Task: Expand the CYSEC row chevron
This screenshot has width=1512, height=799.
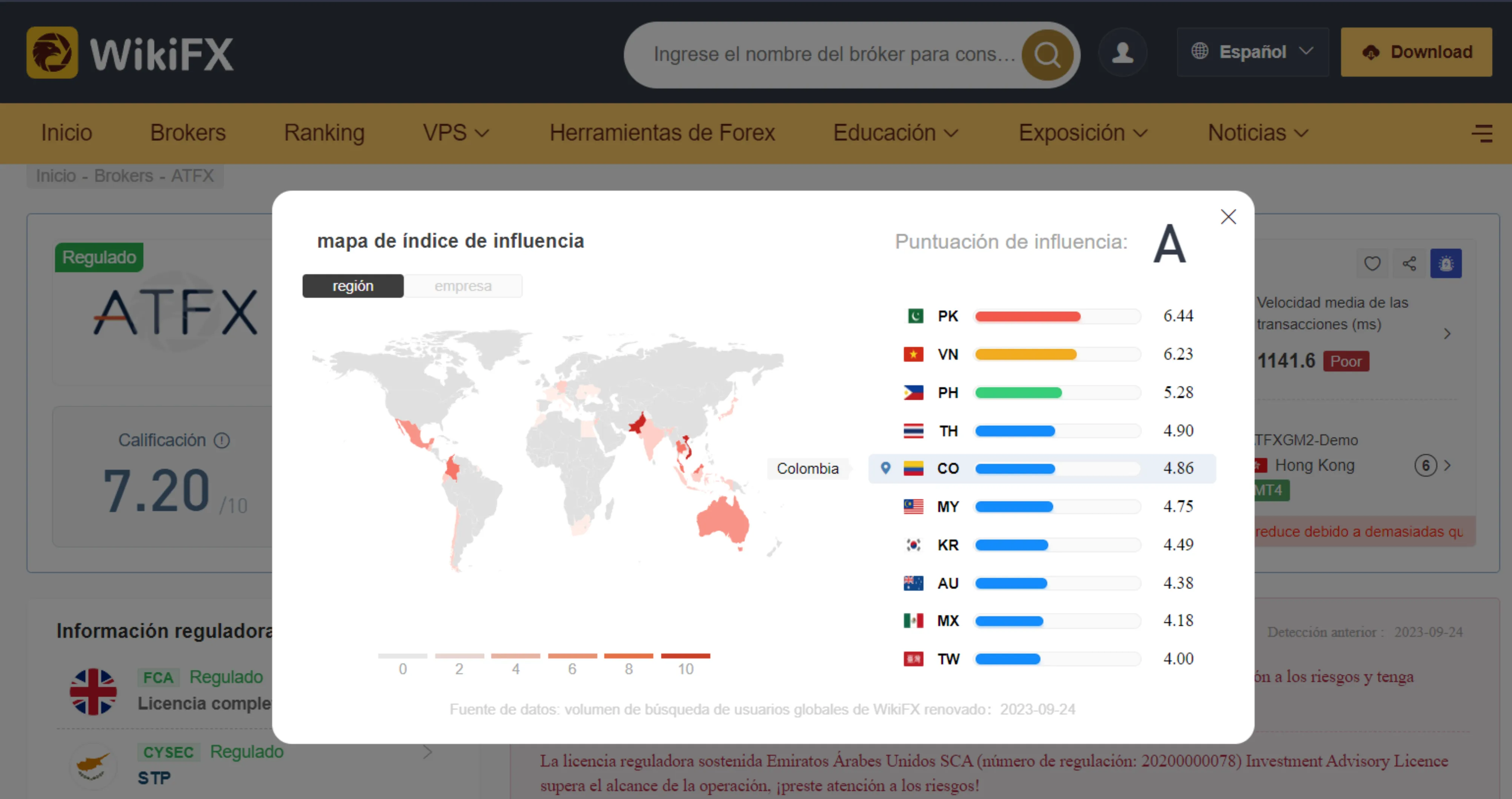Action: (427, 752)
